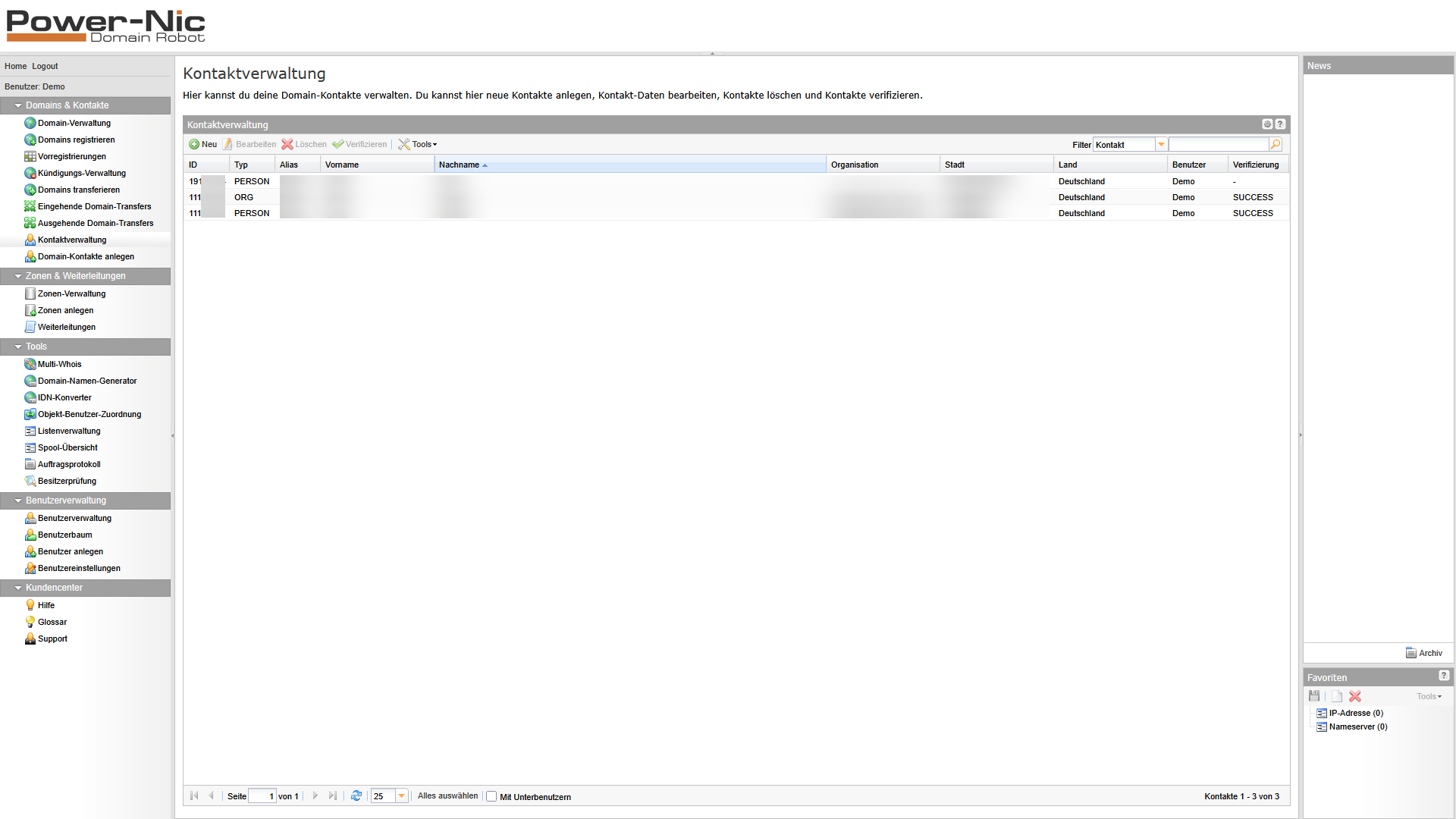Click the filter search magnifier icon
Viewport: 1456px width, 819px height.
(x=1276, y=144)
